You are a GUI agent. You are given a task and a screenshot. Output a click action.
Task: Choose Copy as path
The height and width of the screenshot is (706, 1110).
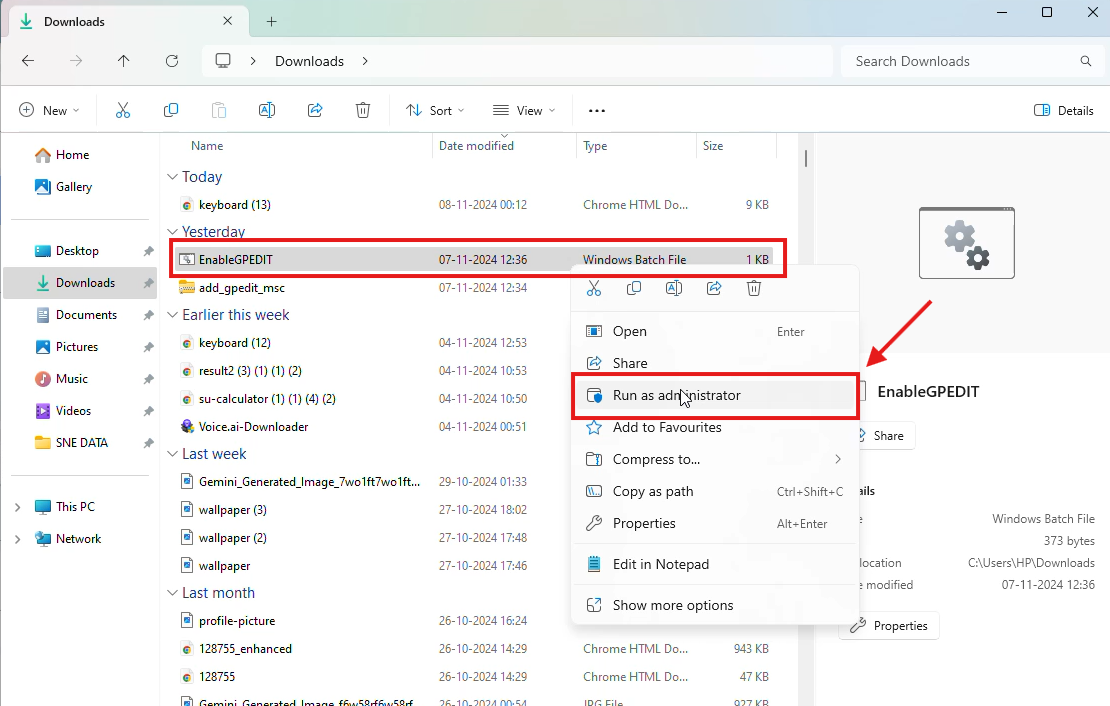pos(715,491)
